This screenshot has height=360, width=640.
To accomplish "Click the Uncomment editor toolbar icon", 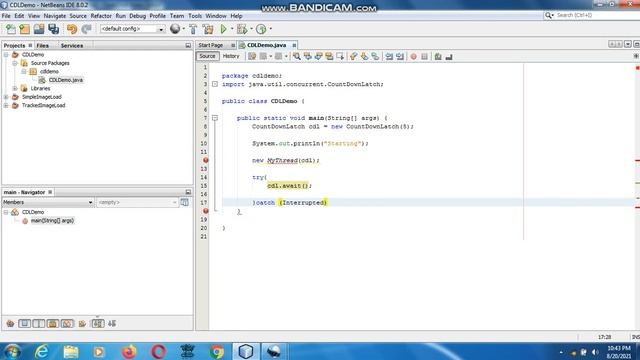I will 449,56.
